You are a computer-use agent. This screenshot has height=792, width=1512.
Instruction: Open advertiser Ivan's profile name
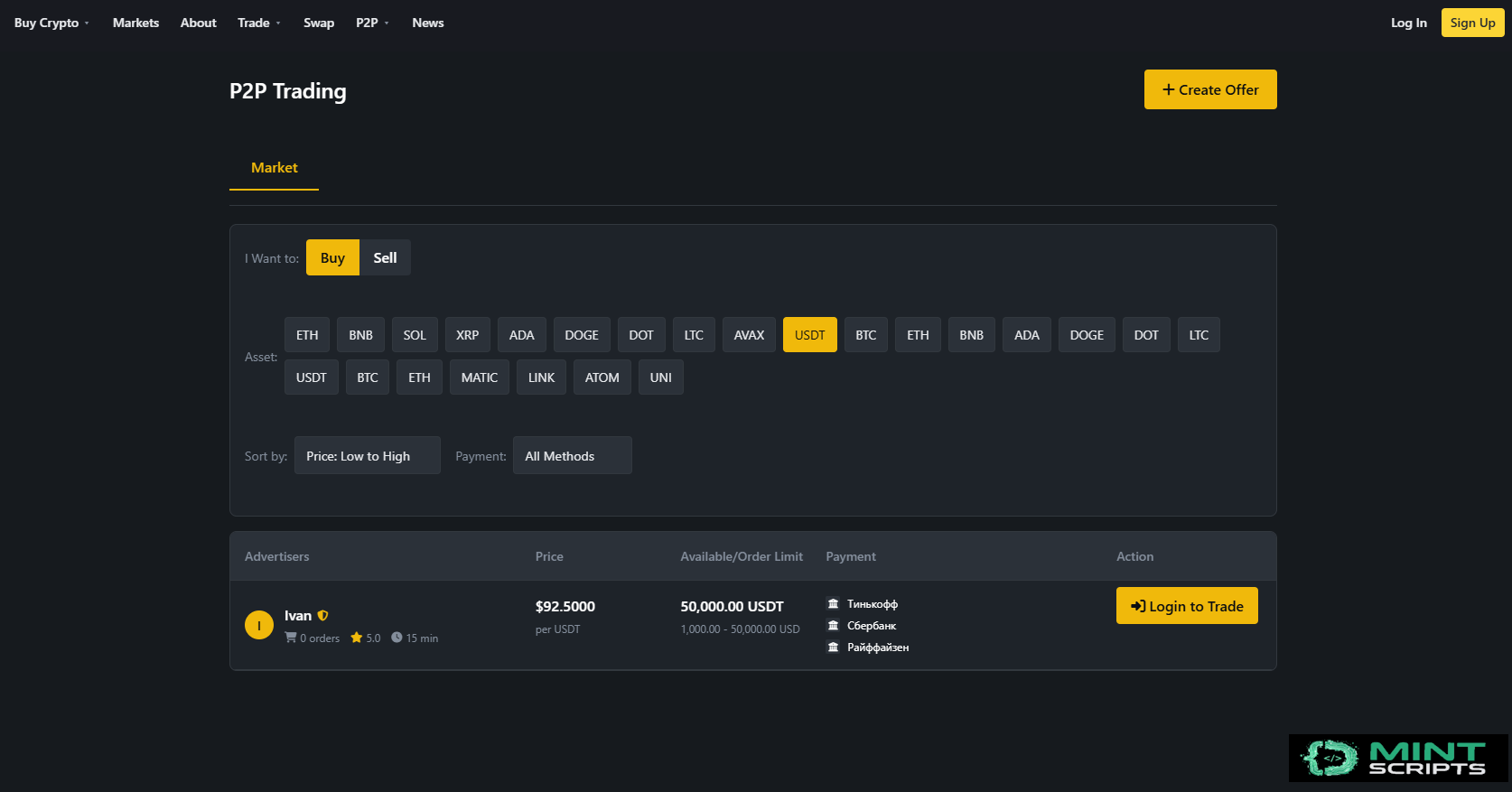298,616
